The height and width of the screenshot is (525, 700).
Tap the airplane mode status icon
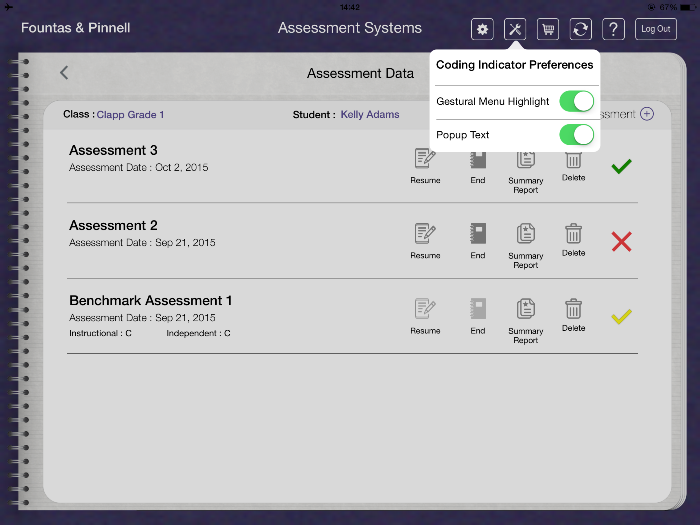click(x=8, y=7)
